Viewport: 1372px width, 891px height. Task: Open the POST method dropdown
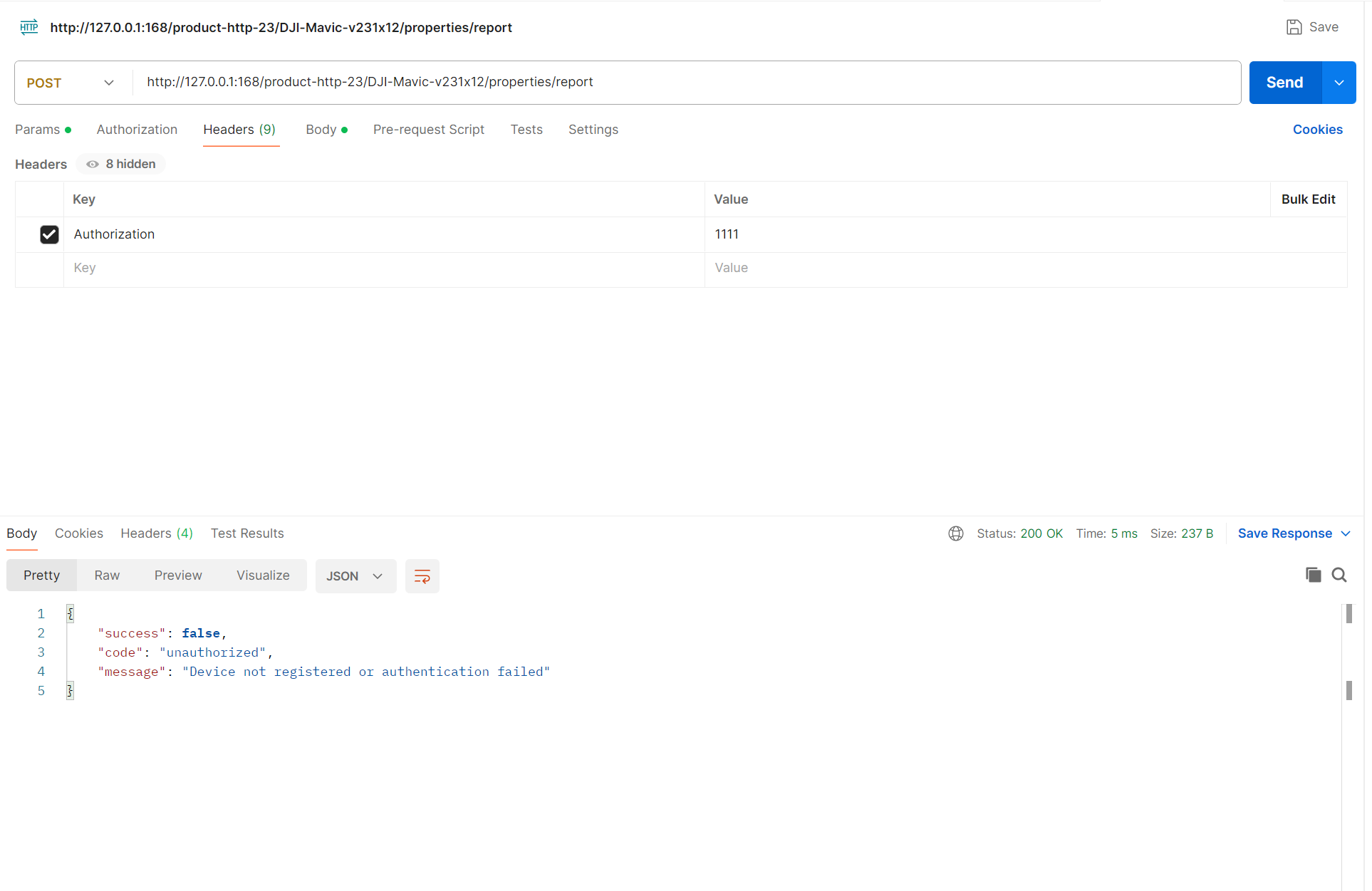click(71, 83)
